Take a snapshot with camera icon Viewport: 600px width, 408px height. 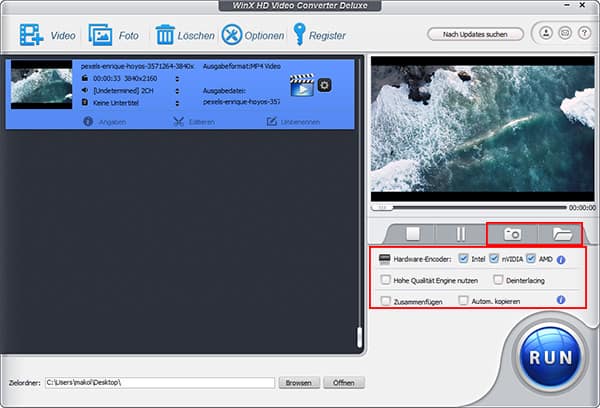(512, 233)
